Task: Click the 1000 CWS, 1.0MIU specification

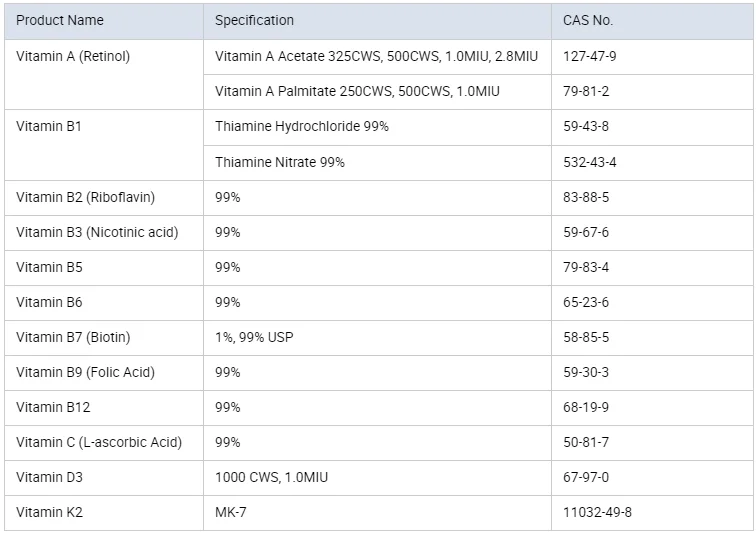Action: pyautogui.click(x=271, y=477)
